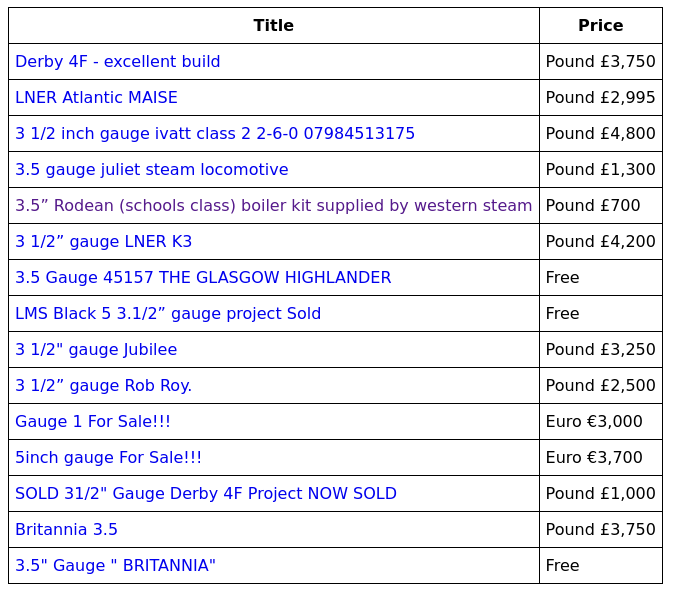Select the Pound £700 price cell

point(593,206)
